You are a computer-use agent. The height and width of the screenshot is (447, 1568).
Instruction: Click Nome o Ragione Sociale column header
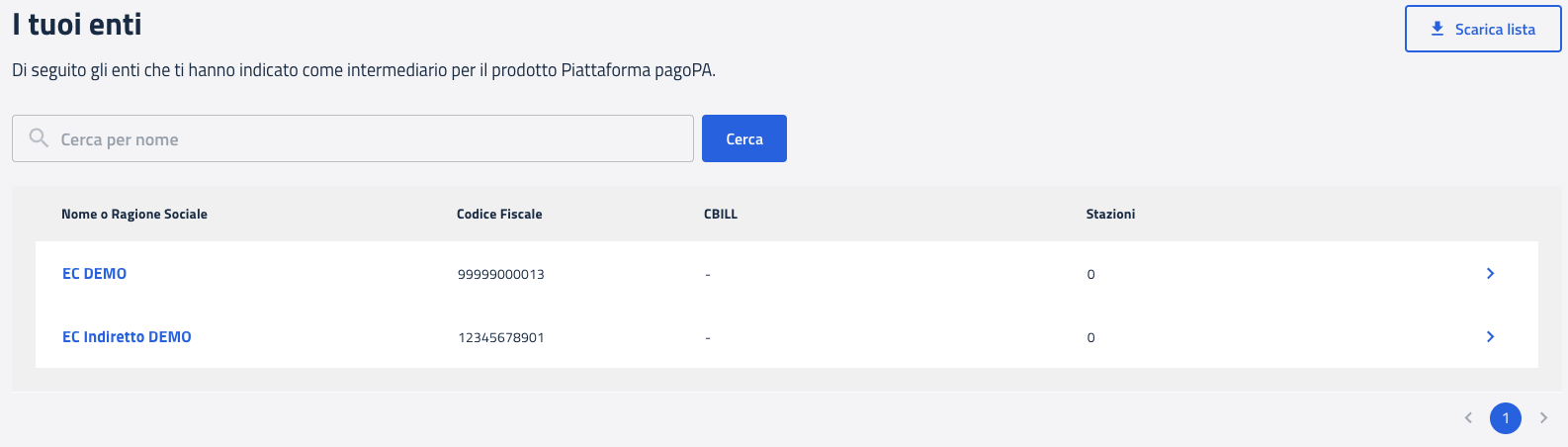click(134, 215)
